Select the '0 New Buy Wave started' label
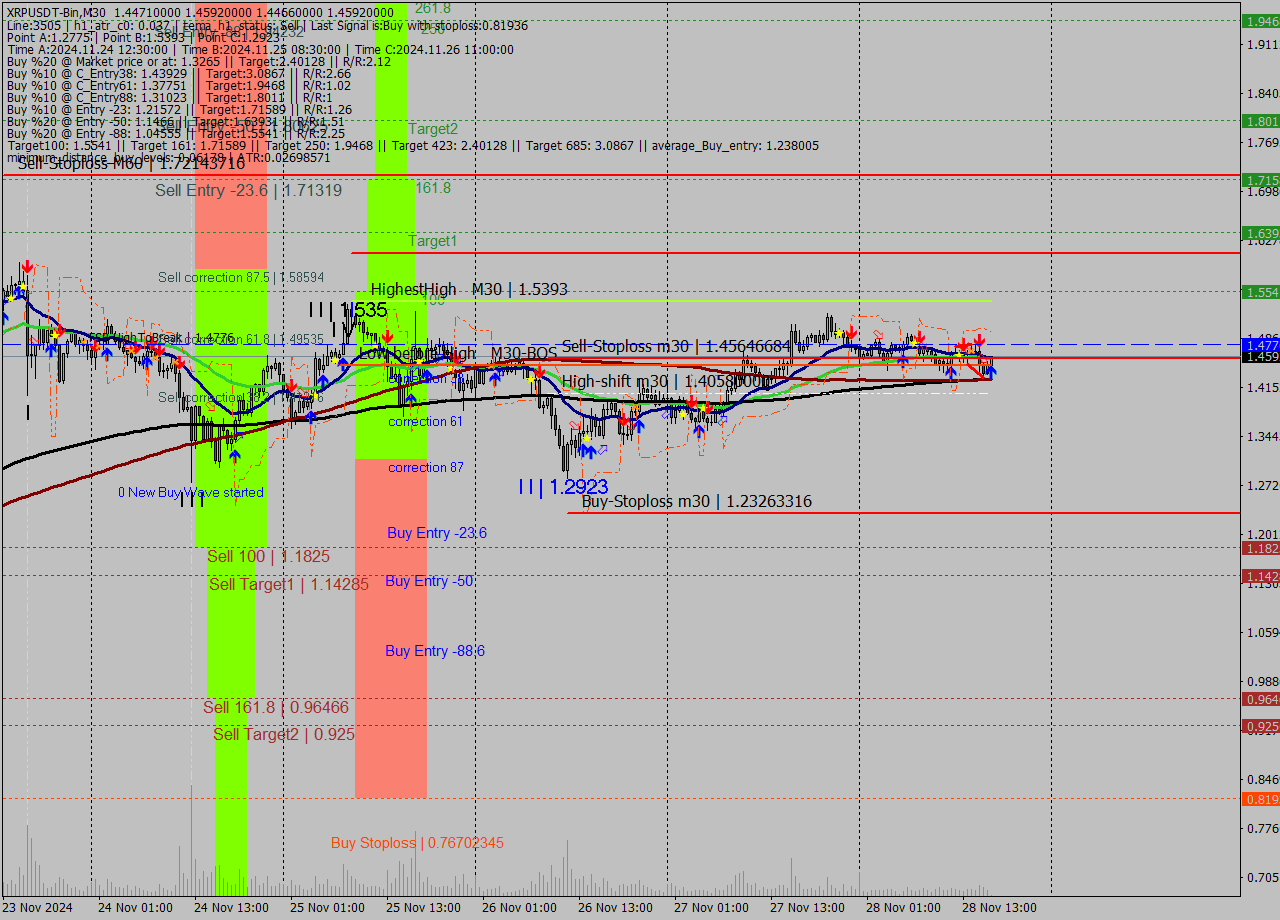The image size is (1280, 920). 191,492
